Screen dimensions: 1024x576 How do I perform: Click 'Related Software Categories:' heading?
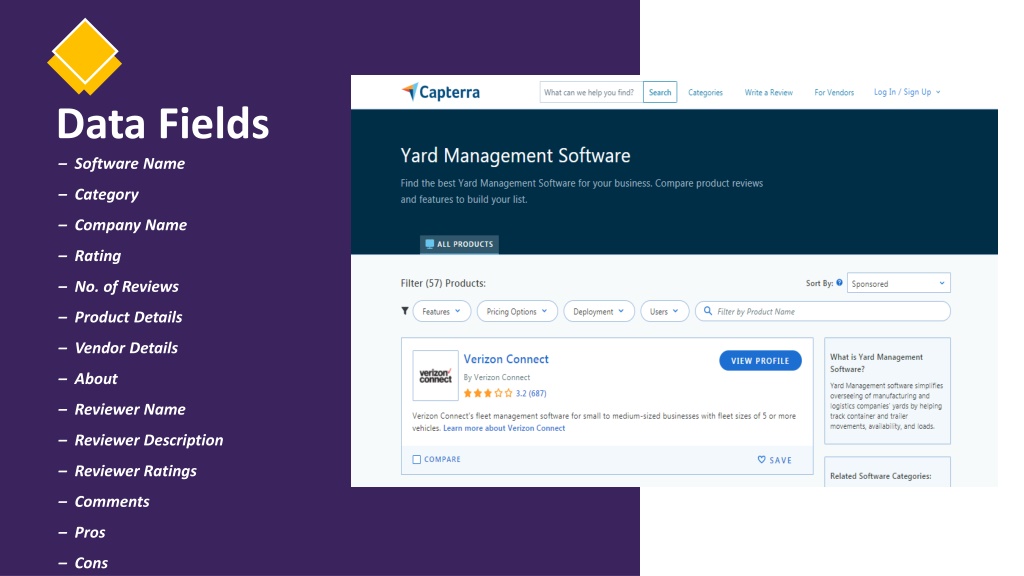(880, 476)
